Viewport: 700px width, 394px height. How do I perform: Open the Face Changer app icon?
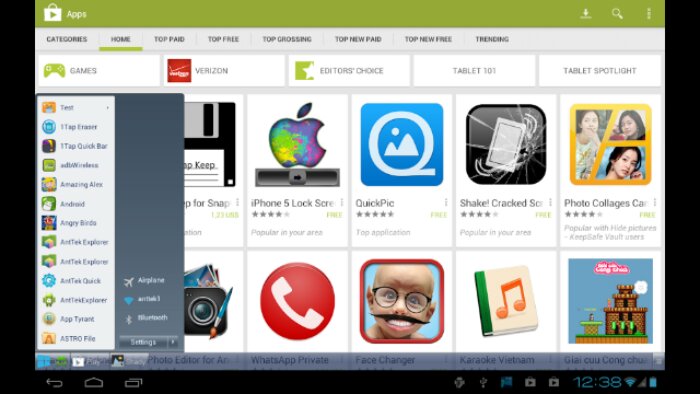(402, 302)
